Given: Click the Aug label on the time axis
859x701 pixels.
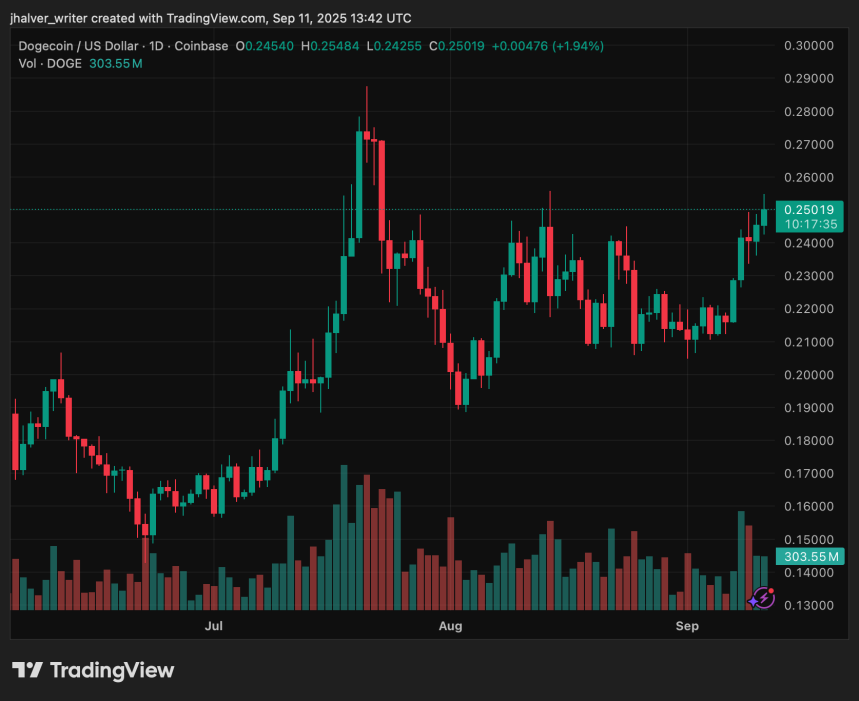Looking at the screenshot, I should 451,626.
